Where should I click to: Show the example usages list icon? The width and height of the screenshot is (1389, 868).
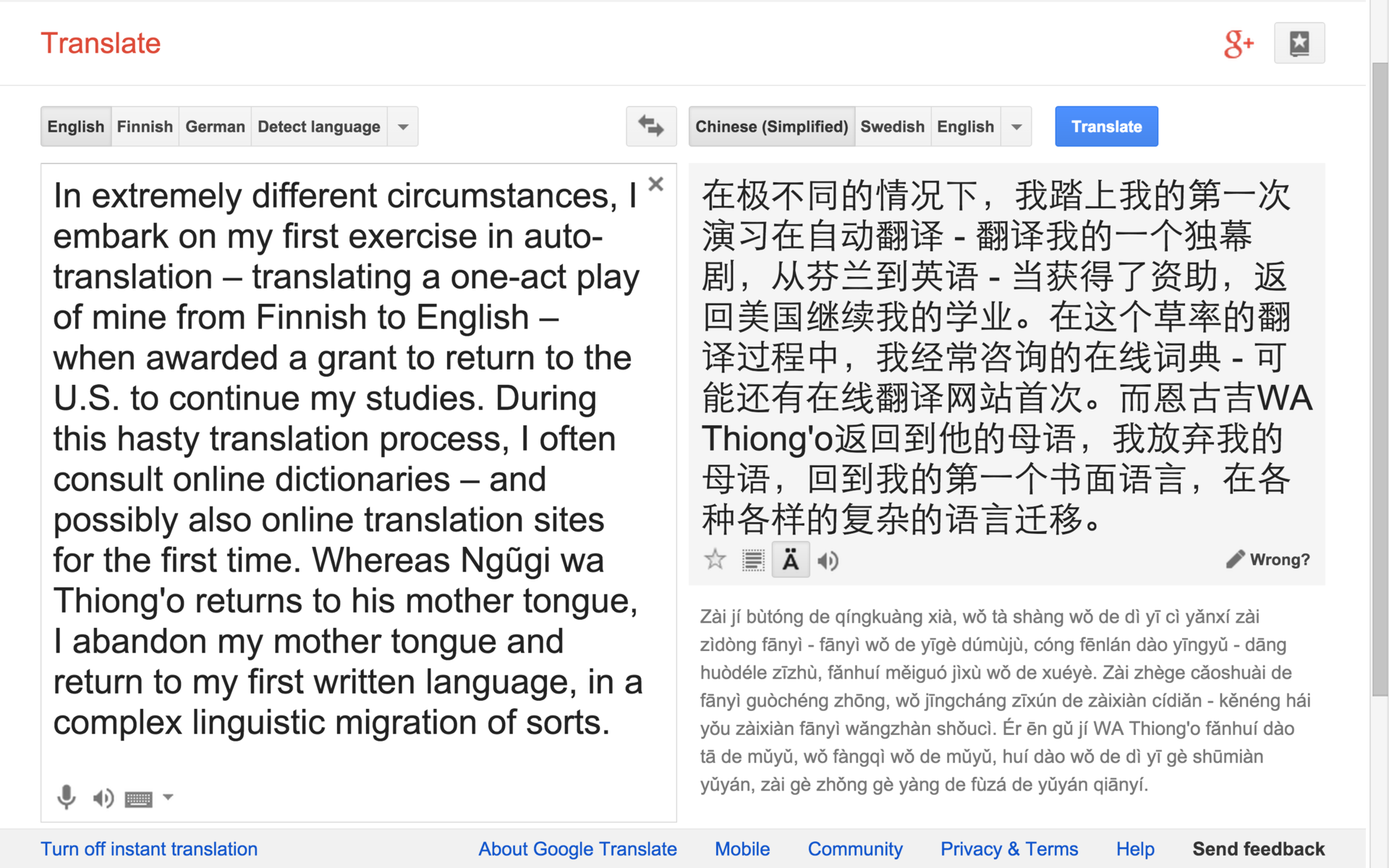click(x=753, y=561)
